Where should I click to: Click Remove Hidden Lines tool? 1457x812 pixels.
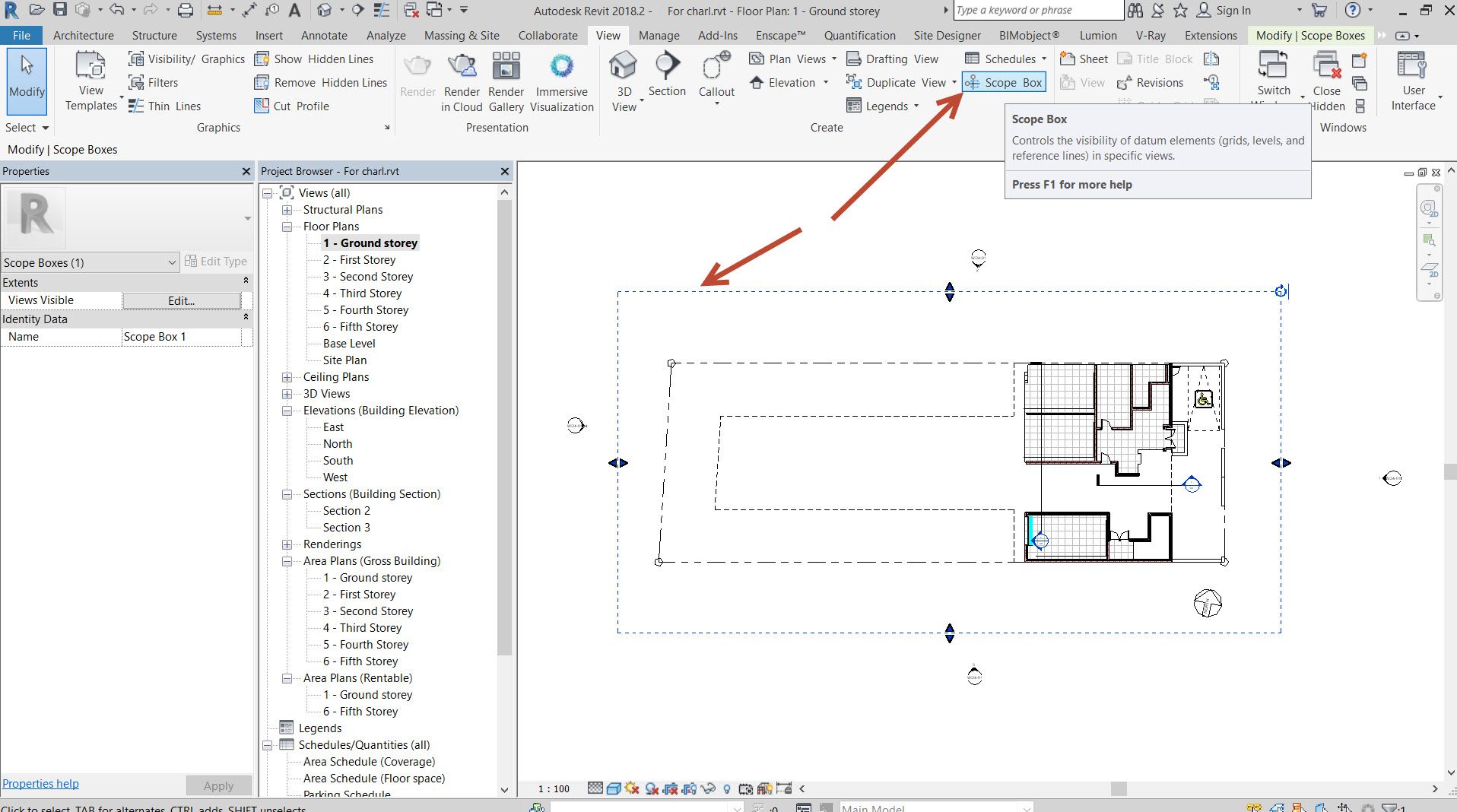(321, 83)
